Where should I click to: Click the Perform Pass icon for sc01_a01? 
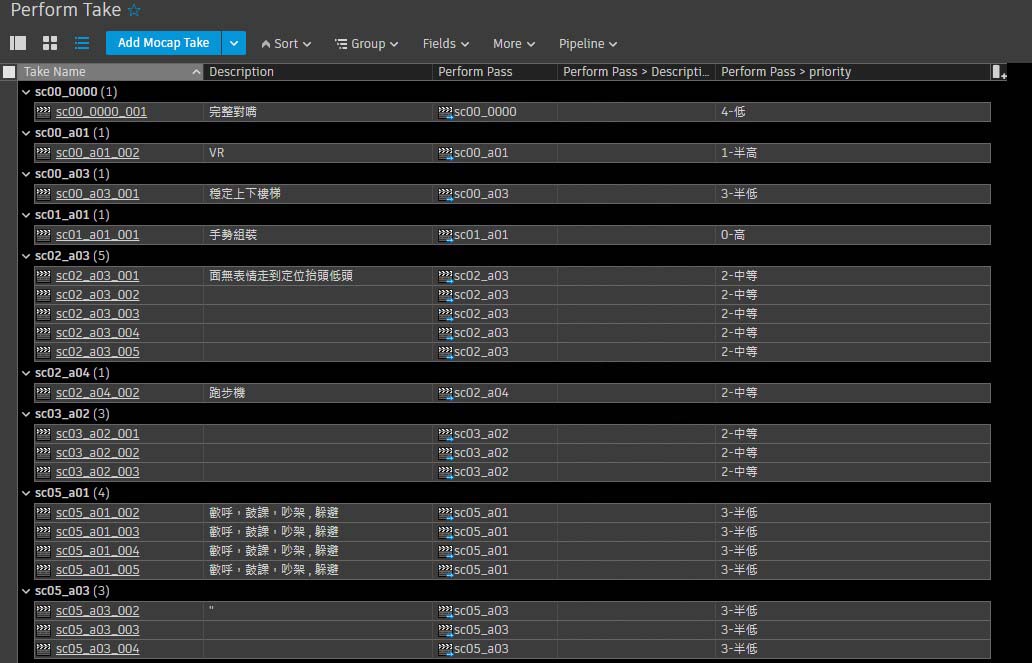(445, 235)
